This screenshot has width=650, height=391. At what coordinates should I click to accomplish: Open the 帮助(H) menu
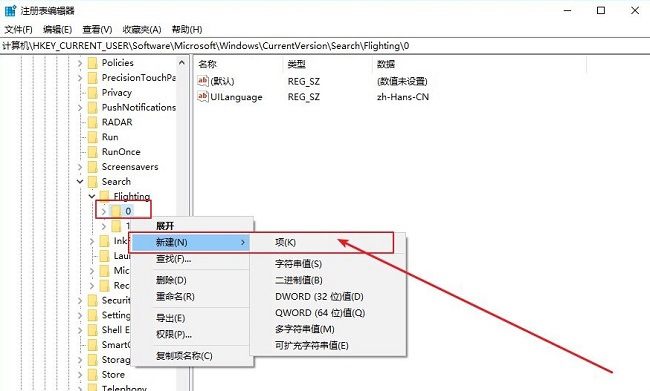[187, 29]
